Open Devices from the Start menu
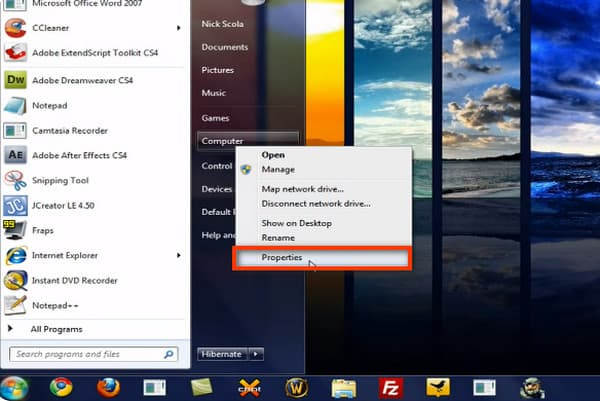 click(x=217, y=189)
